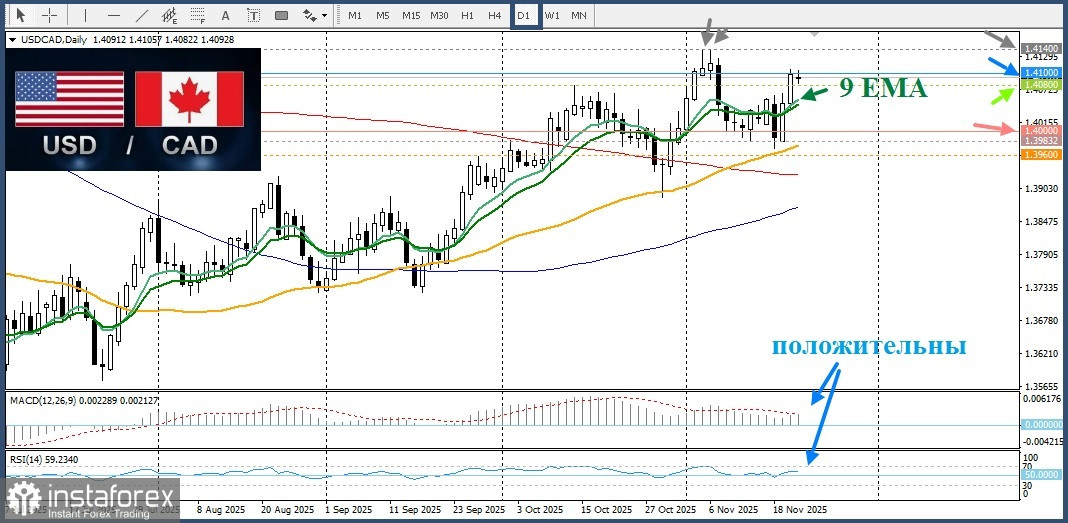This screenshot has height=523, width=1068.
Task: Click the 1.39832 price label
Action: tap(1039, 140)
